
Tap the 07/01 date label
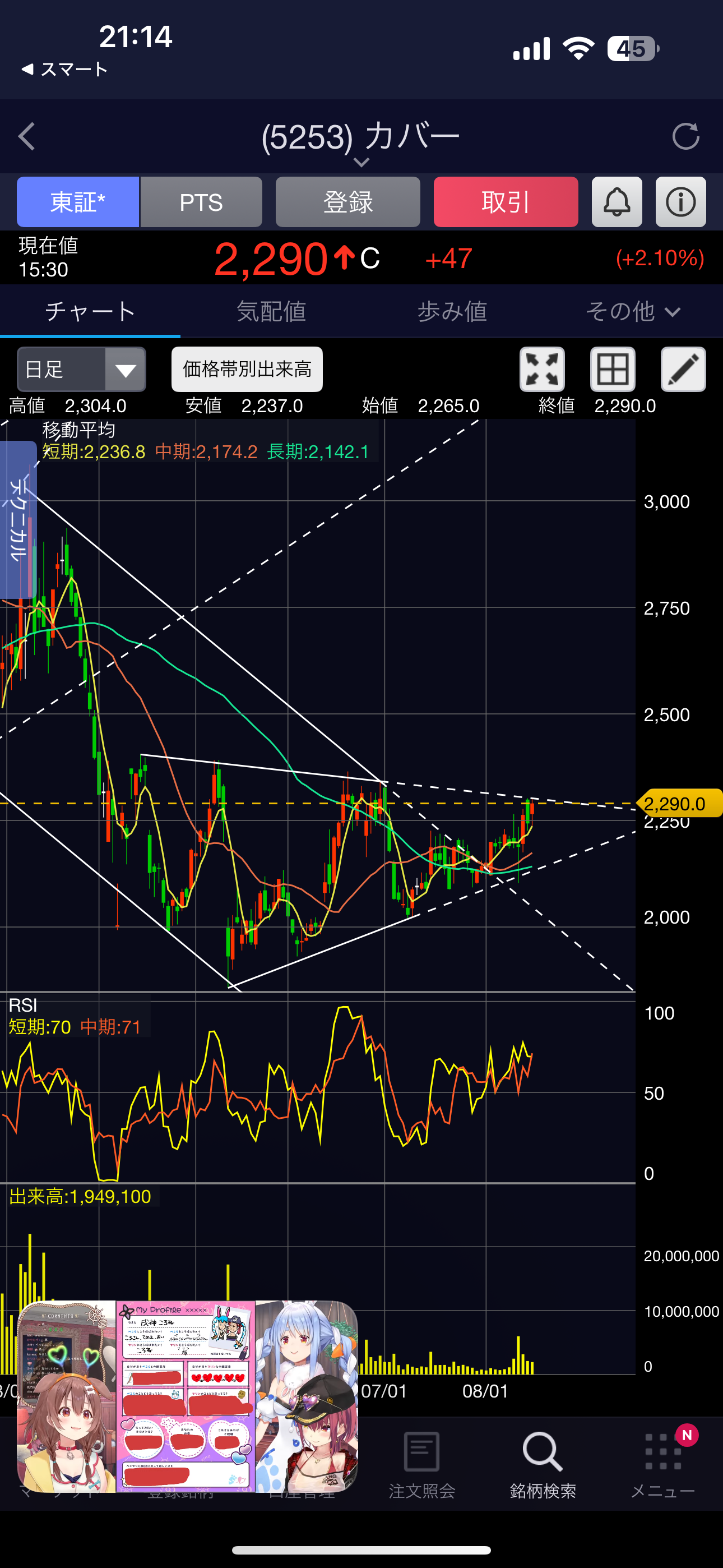384,1391
